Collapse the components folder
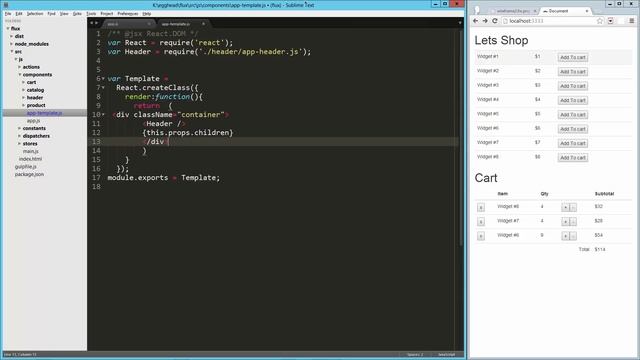The image size is (640, 360). [x=19, y=75]
